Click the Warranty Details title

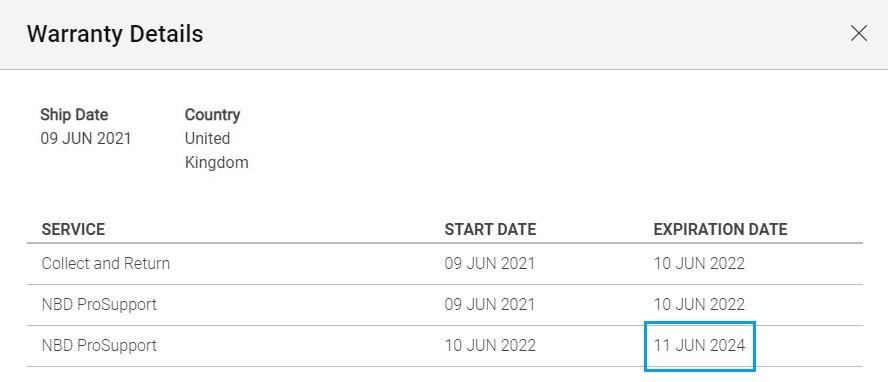[115, 34]
